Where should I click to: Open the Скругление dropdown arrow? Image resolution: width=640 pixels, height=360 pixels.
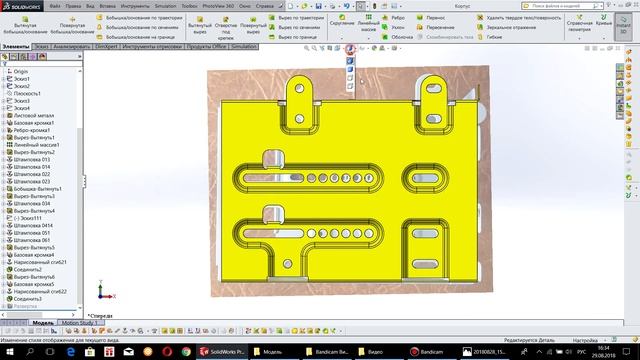click(342, 38)
